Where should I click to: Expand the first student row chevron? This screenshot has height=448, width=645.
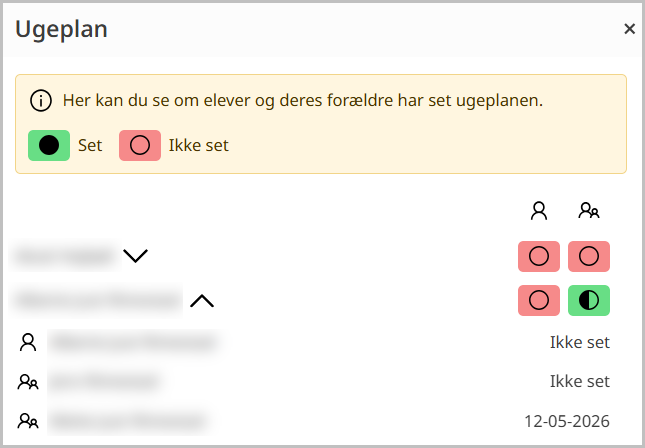pos(135,256)
